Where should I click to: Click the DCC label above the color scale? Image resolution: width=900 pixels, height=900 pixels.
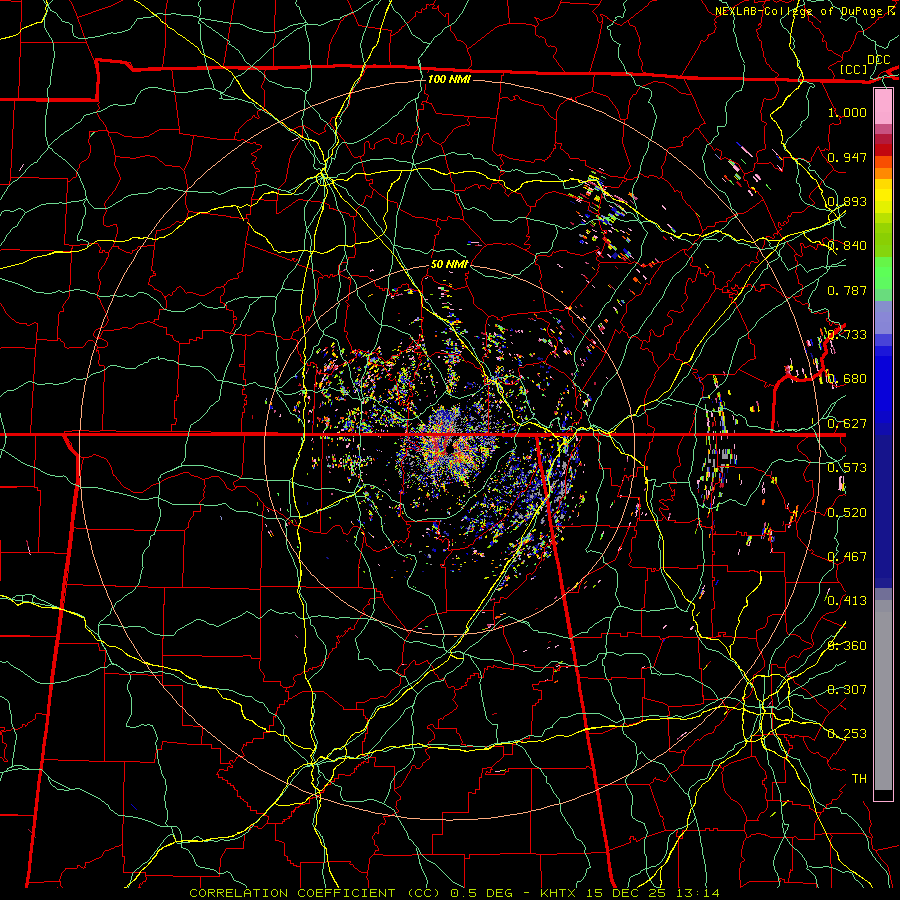pos(878,60)
